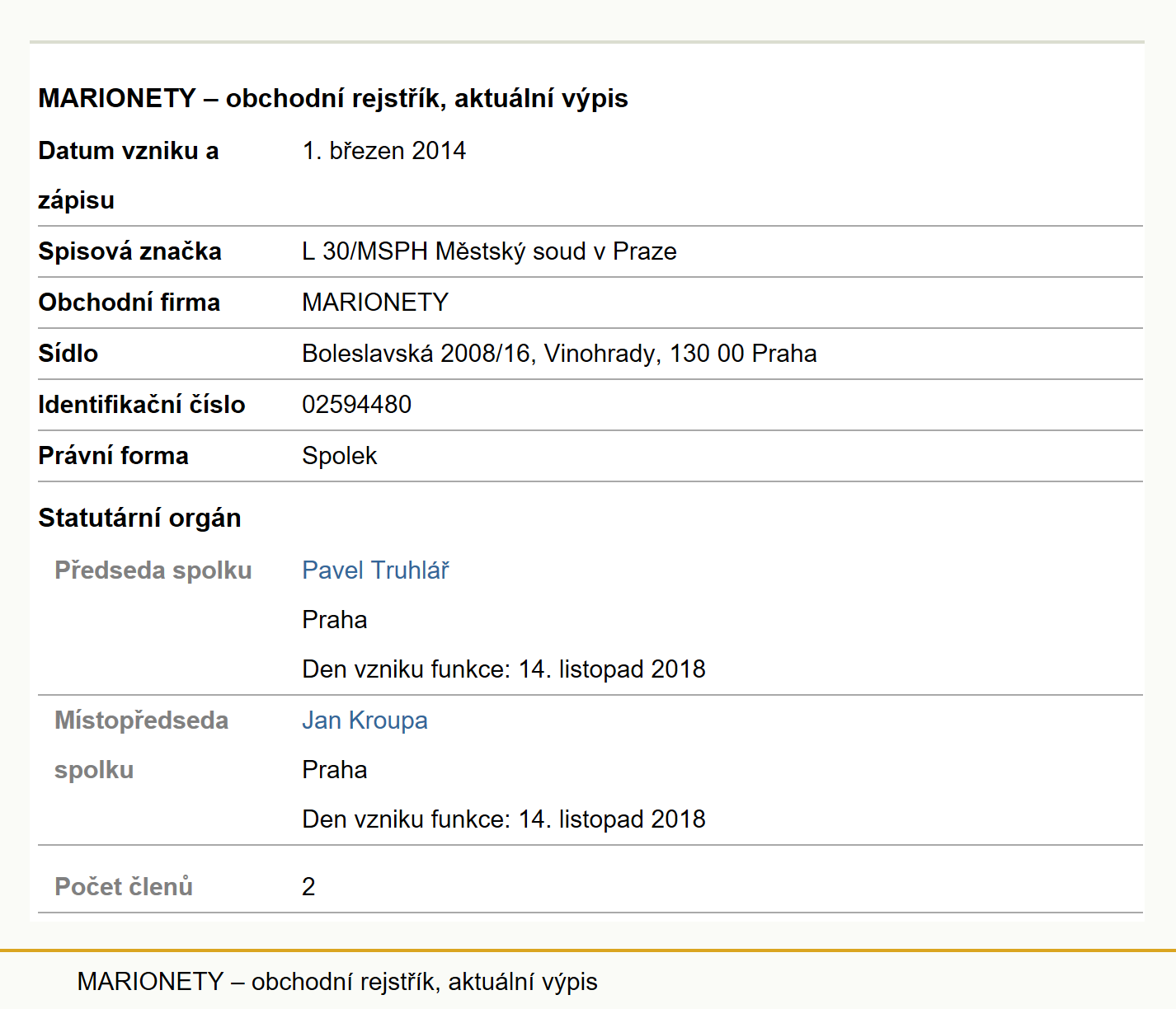Click the 'Sídlo' label

pos(68,353)
